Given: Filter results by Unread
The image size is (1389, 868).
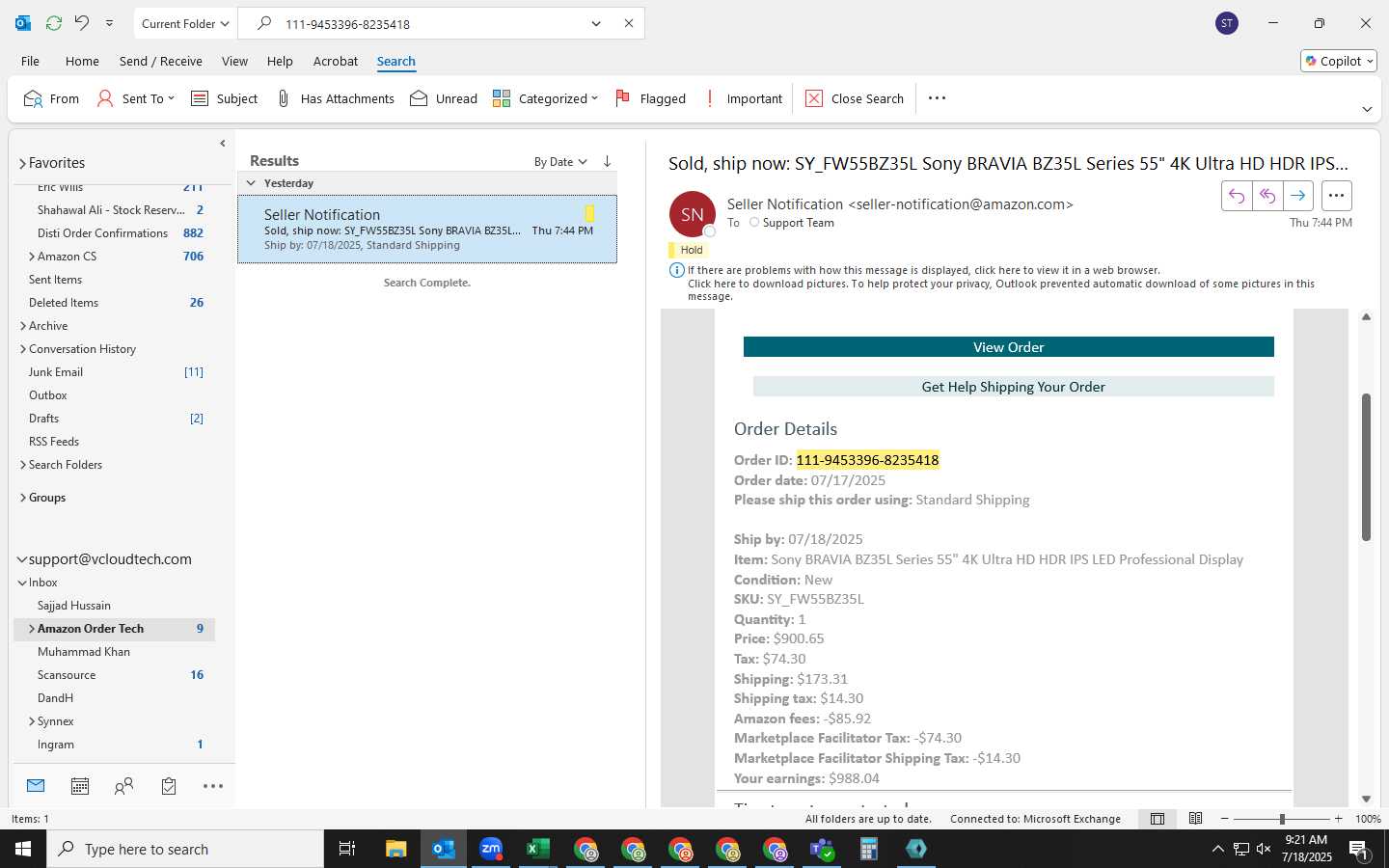Looking at the screenshot, I should 444,98.
